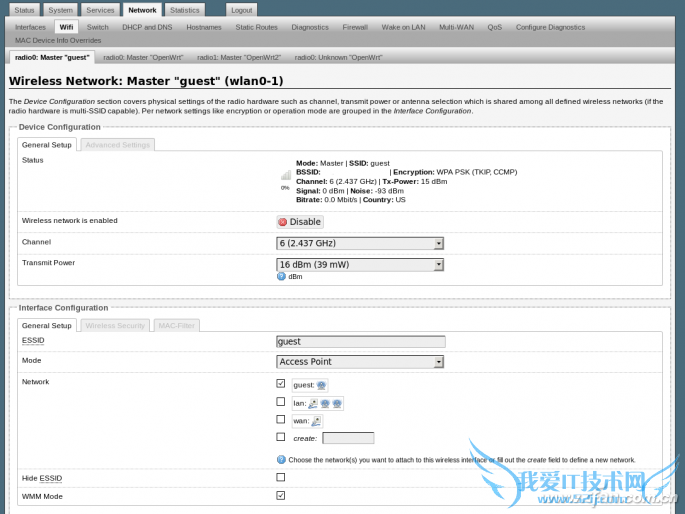Click the Logout tab

[242, 10]
